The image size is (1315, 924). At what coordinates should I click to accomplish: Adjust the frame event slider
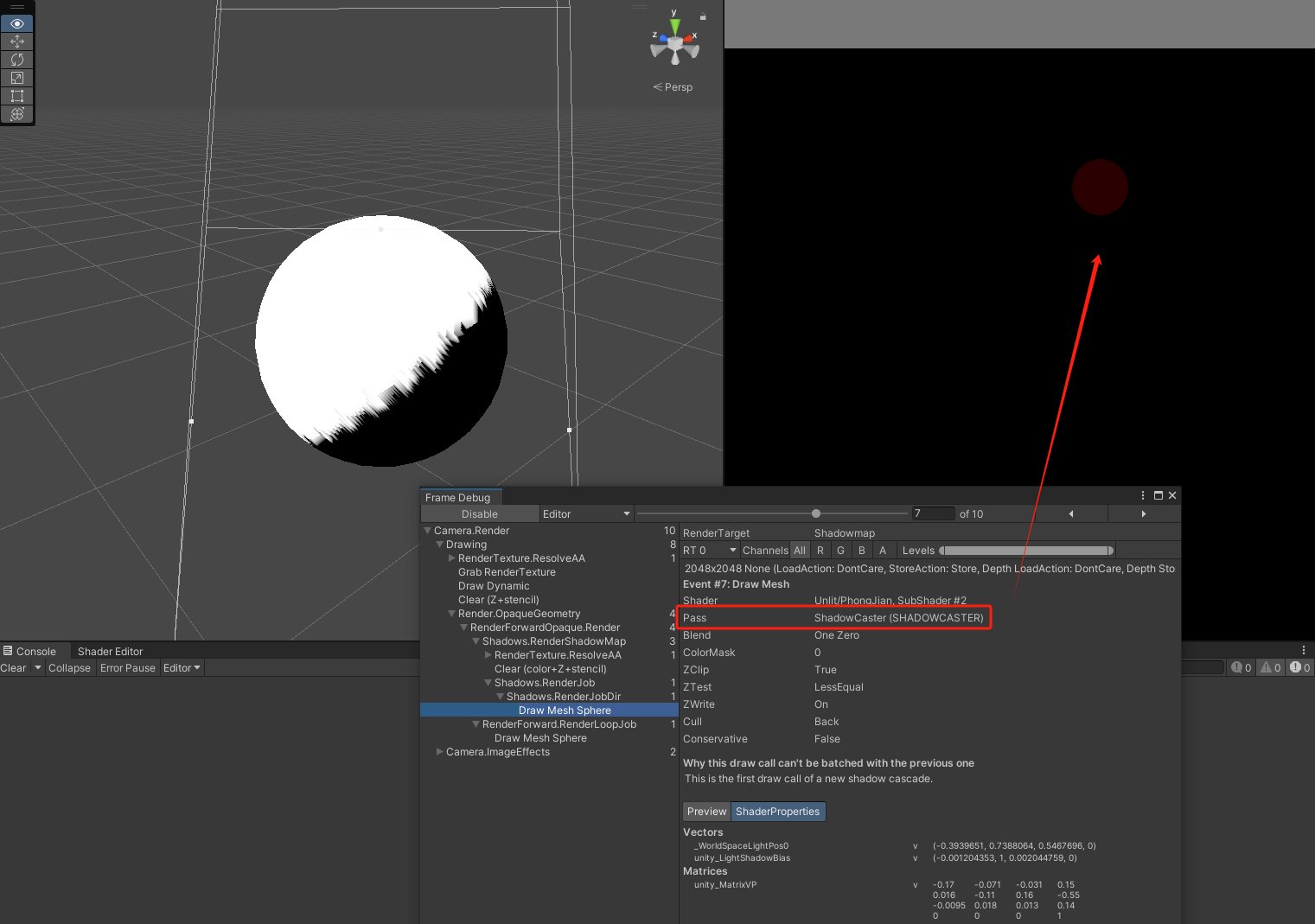pyautogui.click(x=774, y=513)
